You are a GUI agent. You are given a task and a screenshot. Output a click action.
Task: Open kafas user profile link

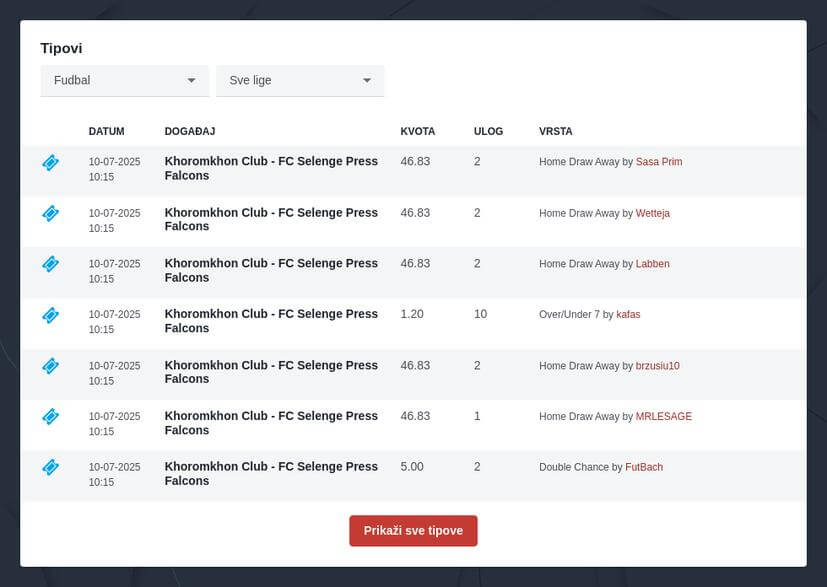pyautogui.click(x=628, y=314)
